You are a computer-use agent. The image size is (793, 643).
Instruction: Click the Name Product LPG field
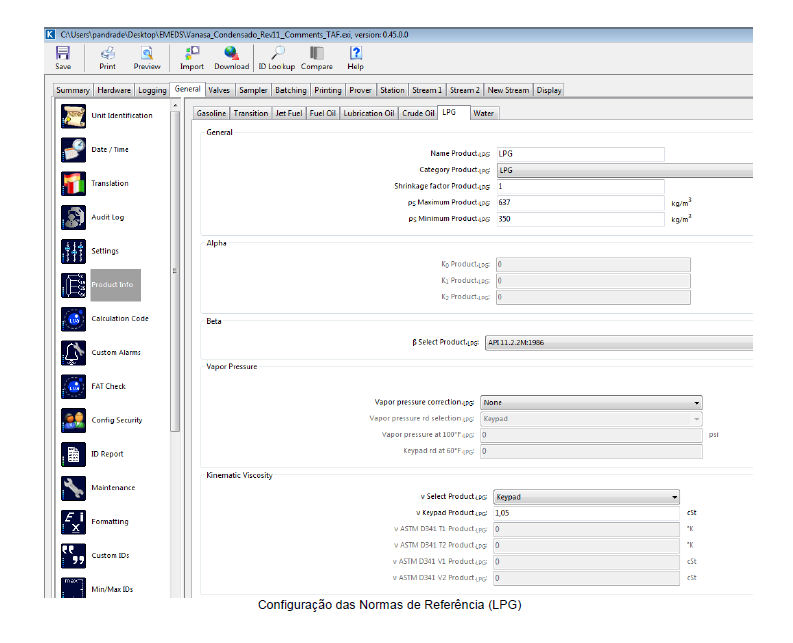pos(580,154)
